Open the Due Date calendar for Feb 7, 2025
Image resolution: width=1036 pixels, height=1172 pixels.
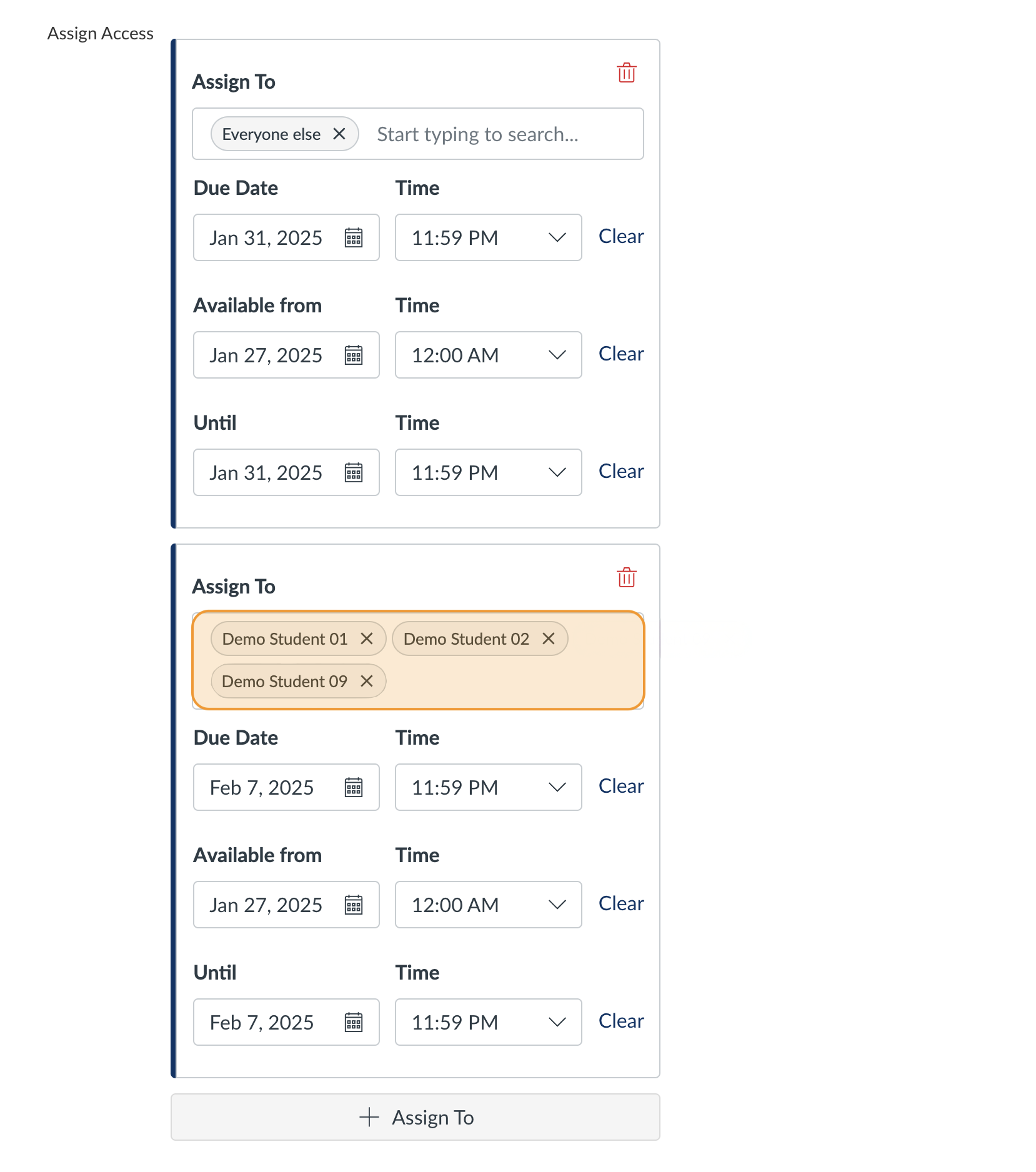tap(354, 787)
